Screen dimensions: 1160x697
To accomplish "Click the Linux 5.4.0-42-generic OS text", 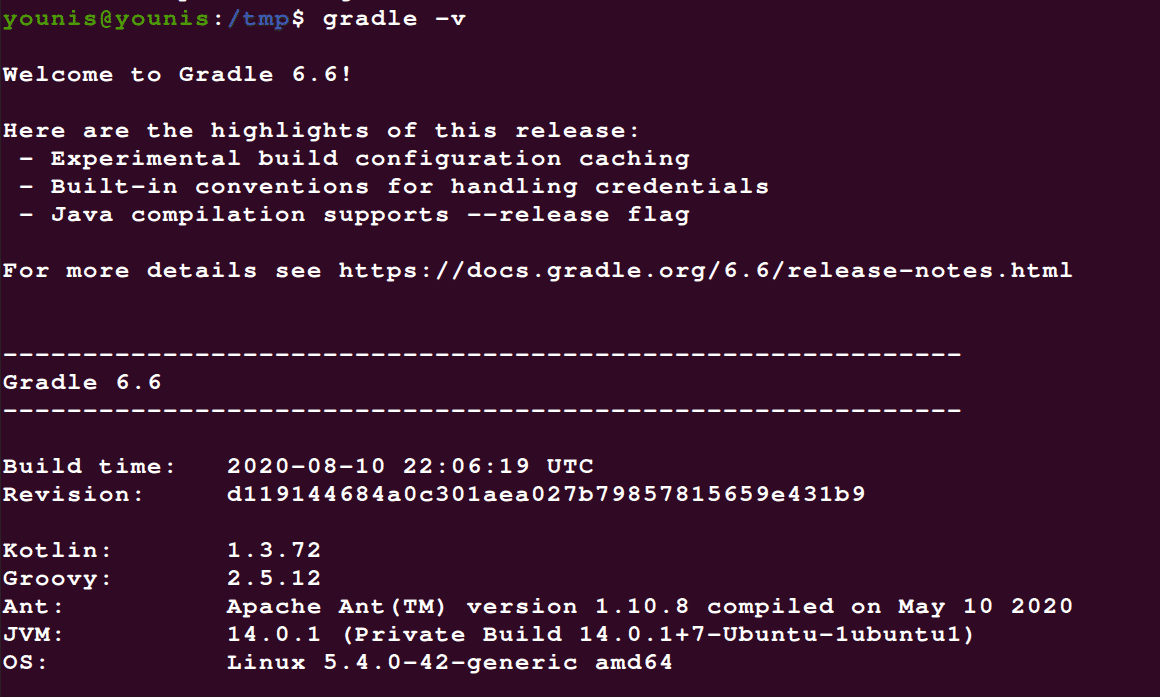I will coord(450,663).
